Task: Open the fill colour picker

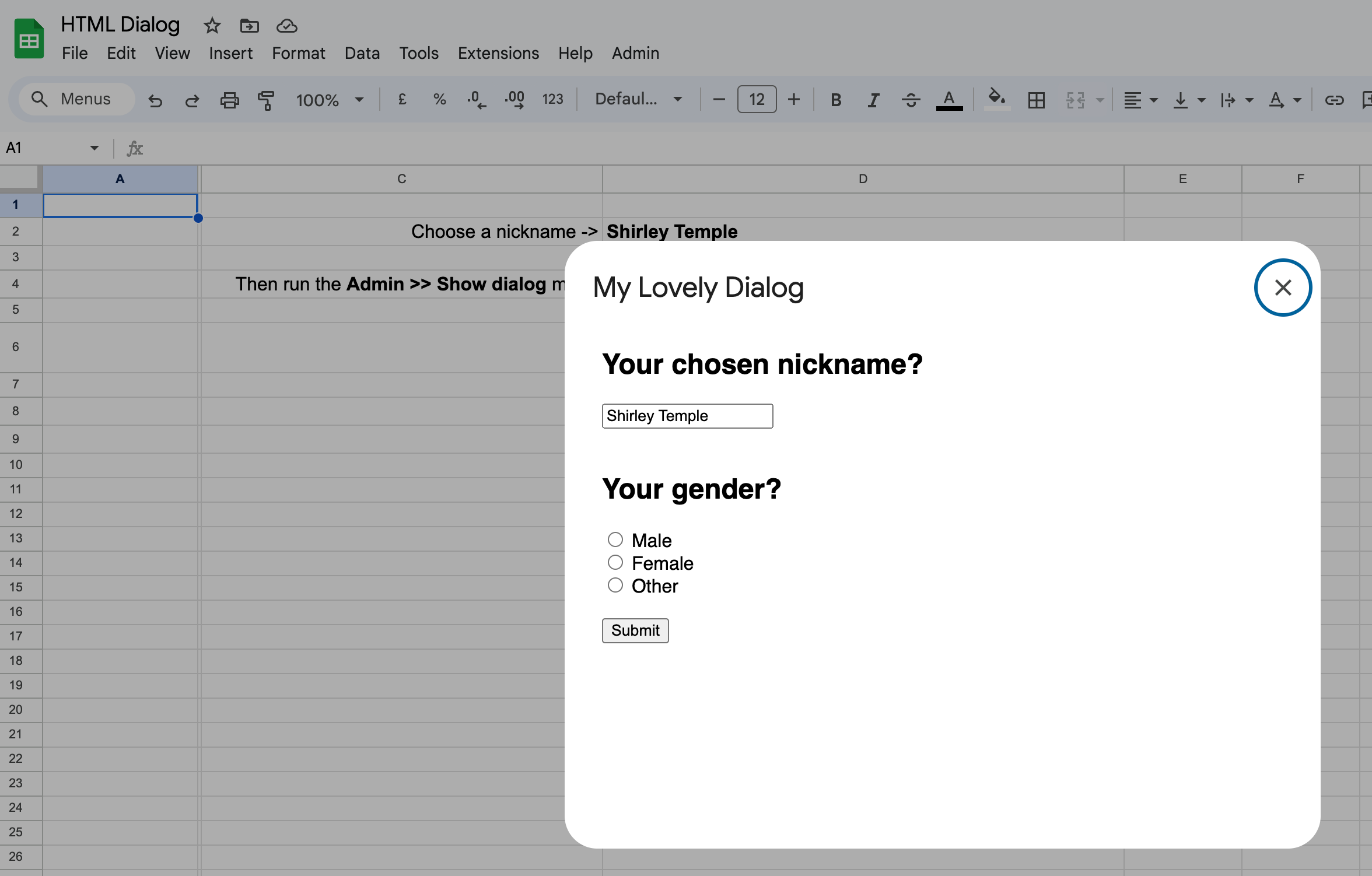Action: pos(996,99)
